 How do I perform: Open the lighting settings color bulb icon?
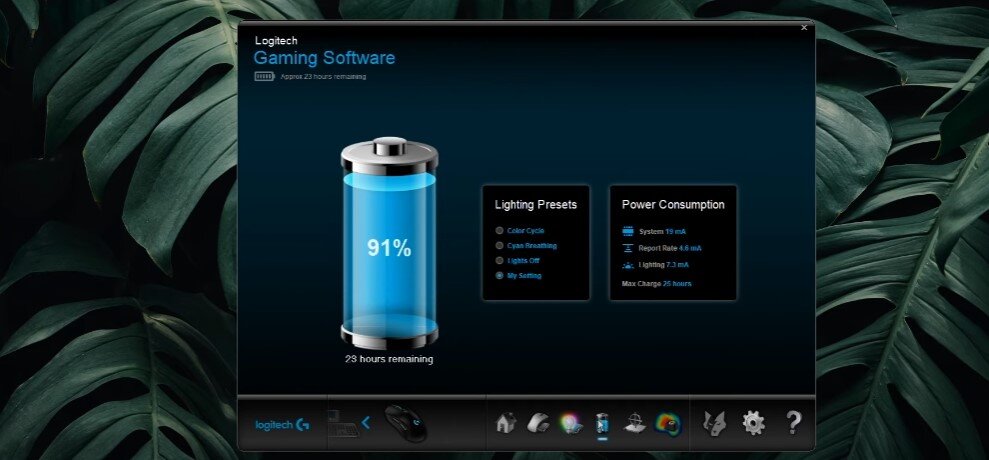pyautogui.click(x=570, y=422)
